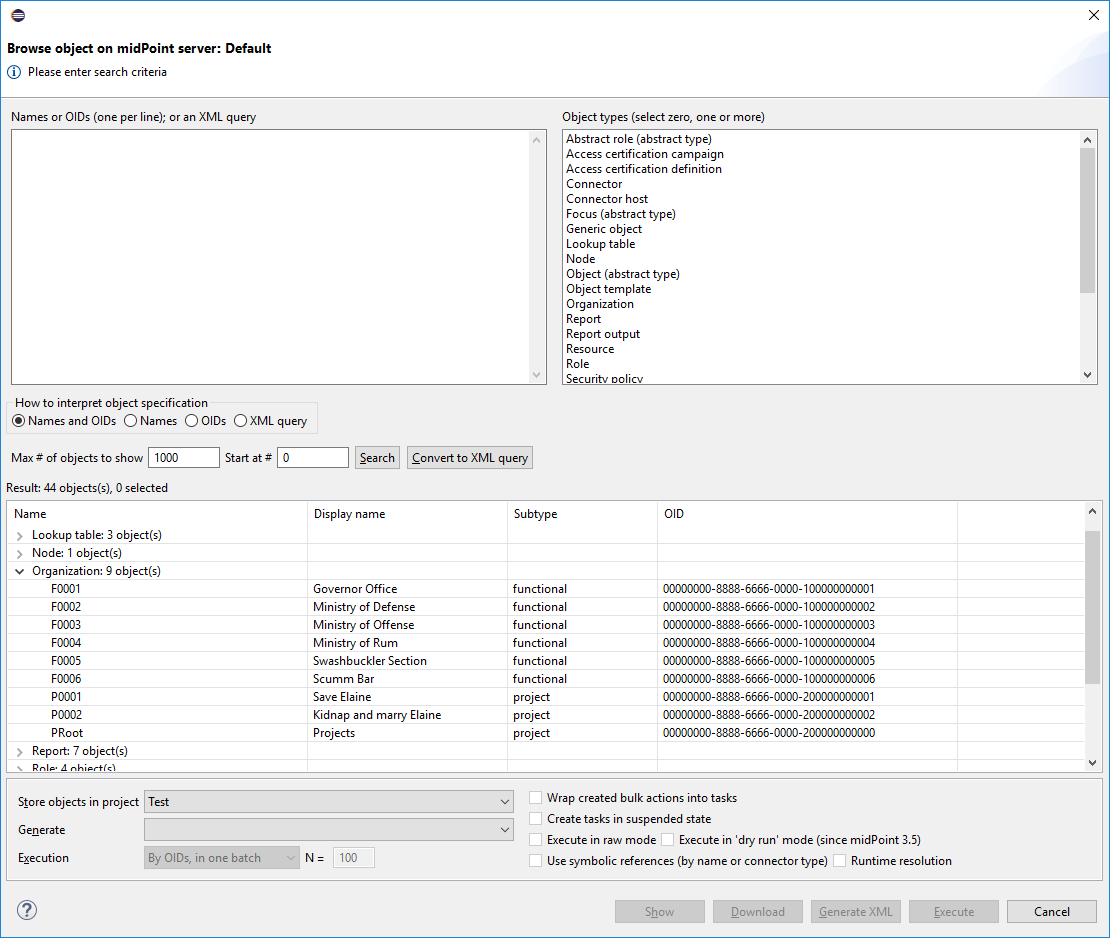Click the Max # of objects field
Image resolution: width=1110 pixels, height=938 pixels.
coord(183,458)
